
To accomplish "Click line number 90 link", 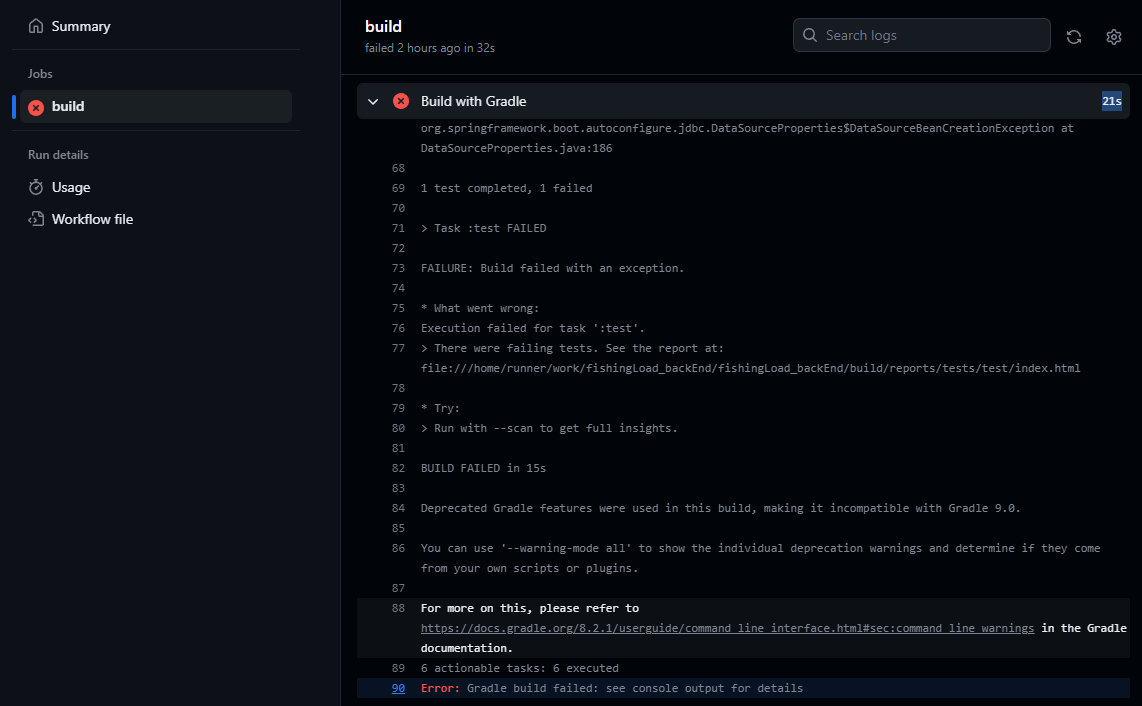I will click(x=398, y=688).
